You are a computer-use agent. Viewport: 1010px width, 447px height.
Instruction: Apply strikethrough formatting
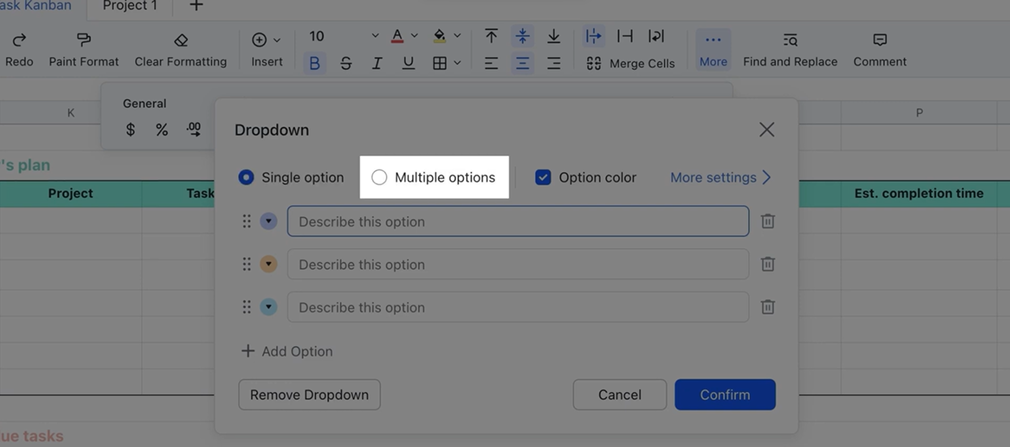click(x=346, y=63)
